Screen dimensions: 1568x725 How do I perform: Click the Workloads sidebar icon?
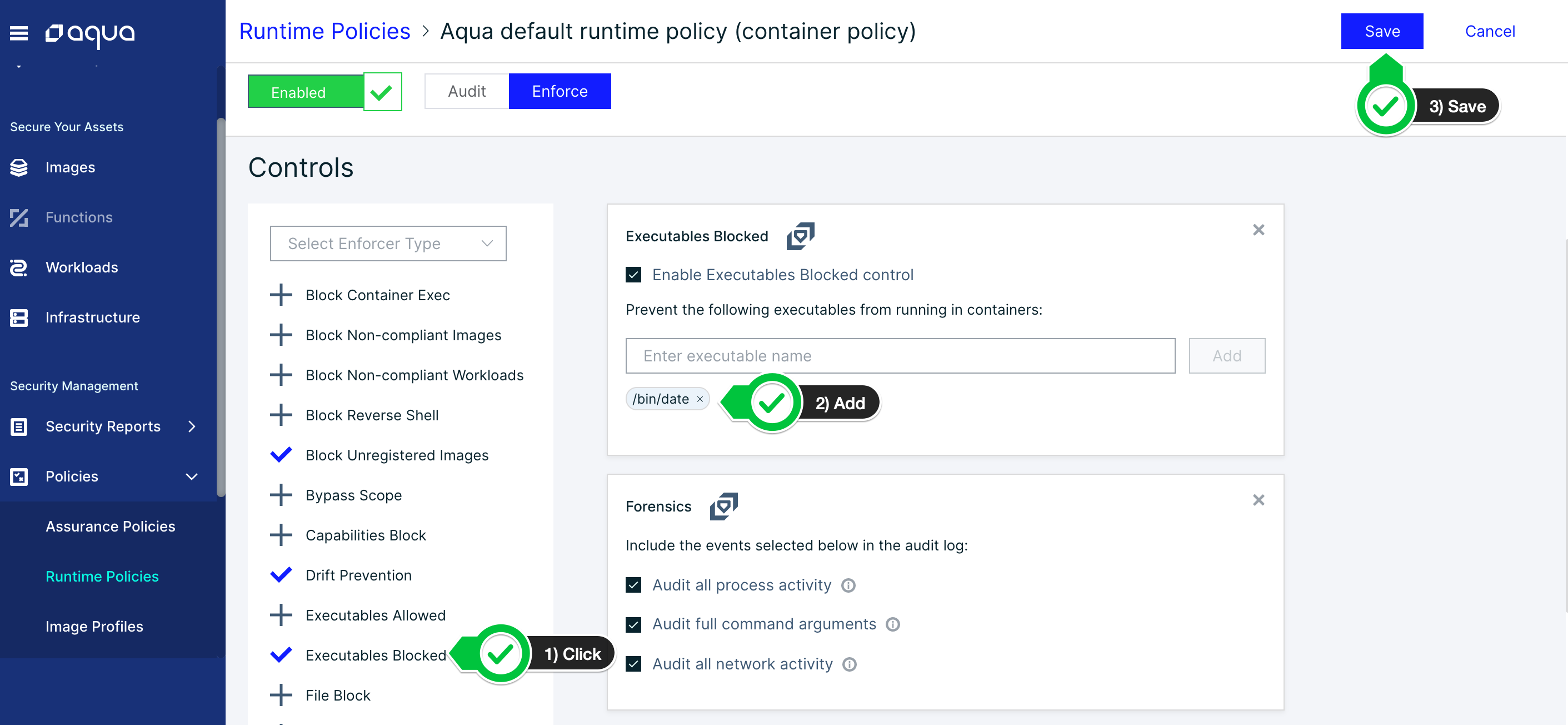point(19,267)
